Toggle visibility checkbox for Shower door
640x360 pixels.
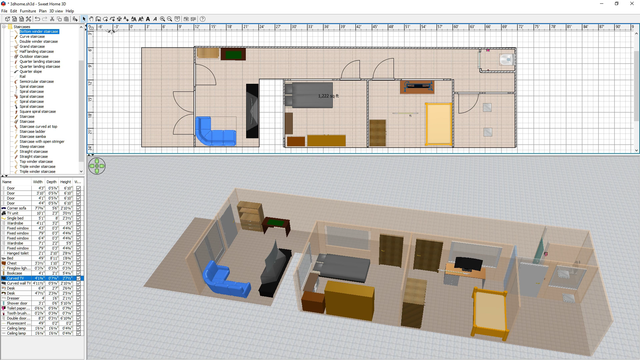click(78, 303)
